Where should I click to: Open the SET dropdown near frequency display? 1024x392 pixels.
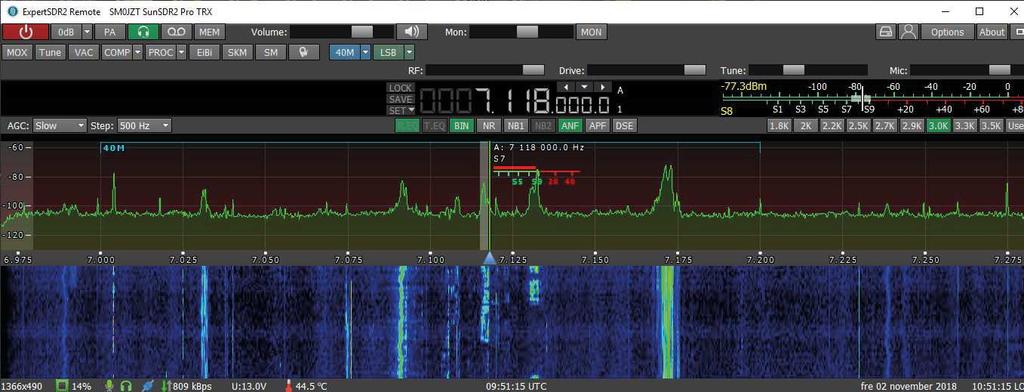coord(400,110)
